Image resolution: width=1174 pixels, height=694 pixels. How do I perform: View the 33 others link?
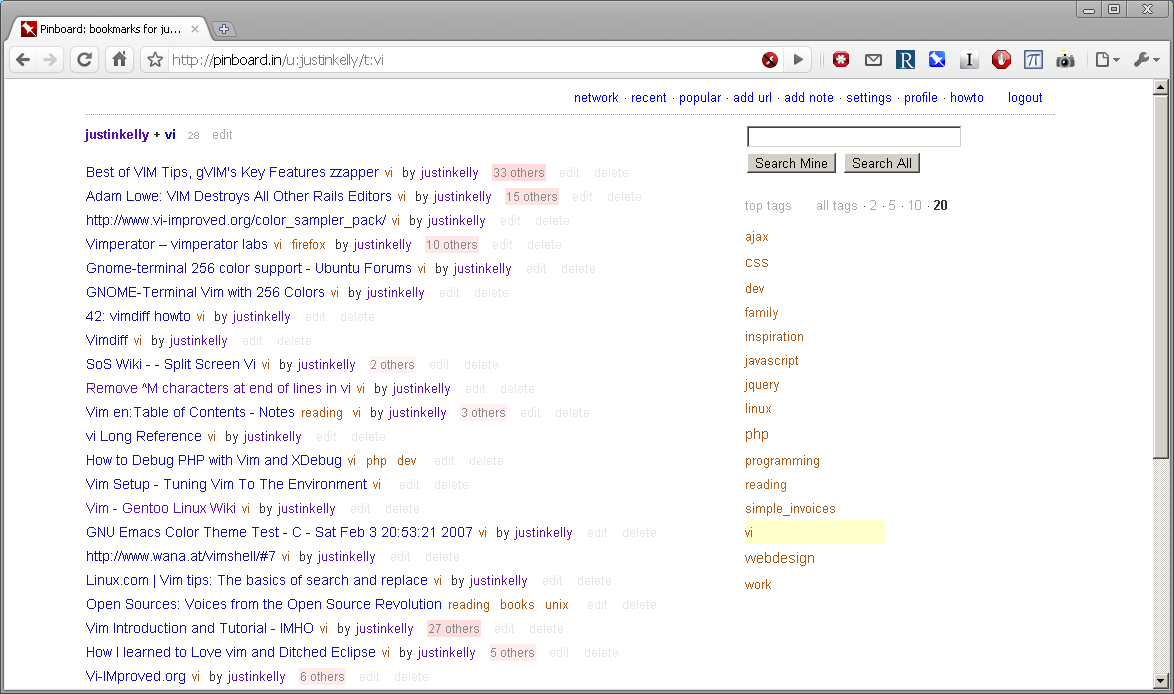519,173
